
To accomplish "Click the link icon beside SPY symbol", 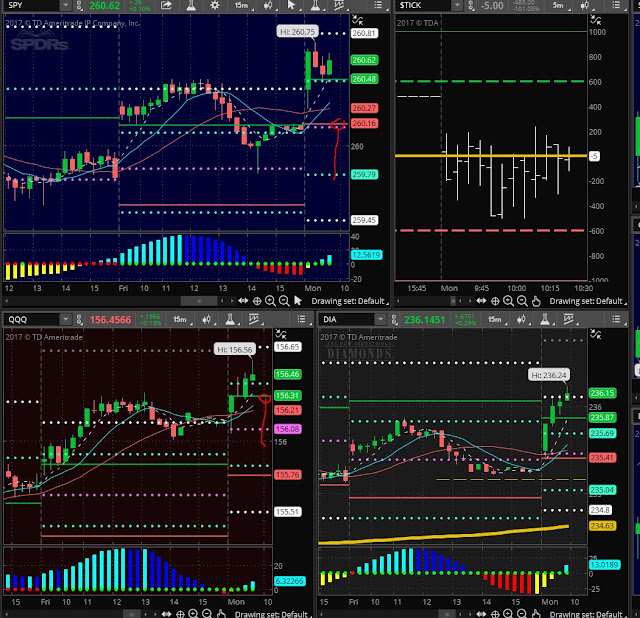I will tap(79, 5).
